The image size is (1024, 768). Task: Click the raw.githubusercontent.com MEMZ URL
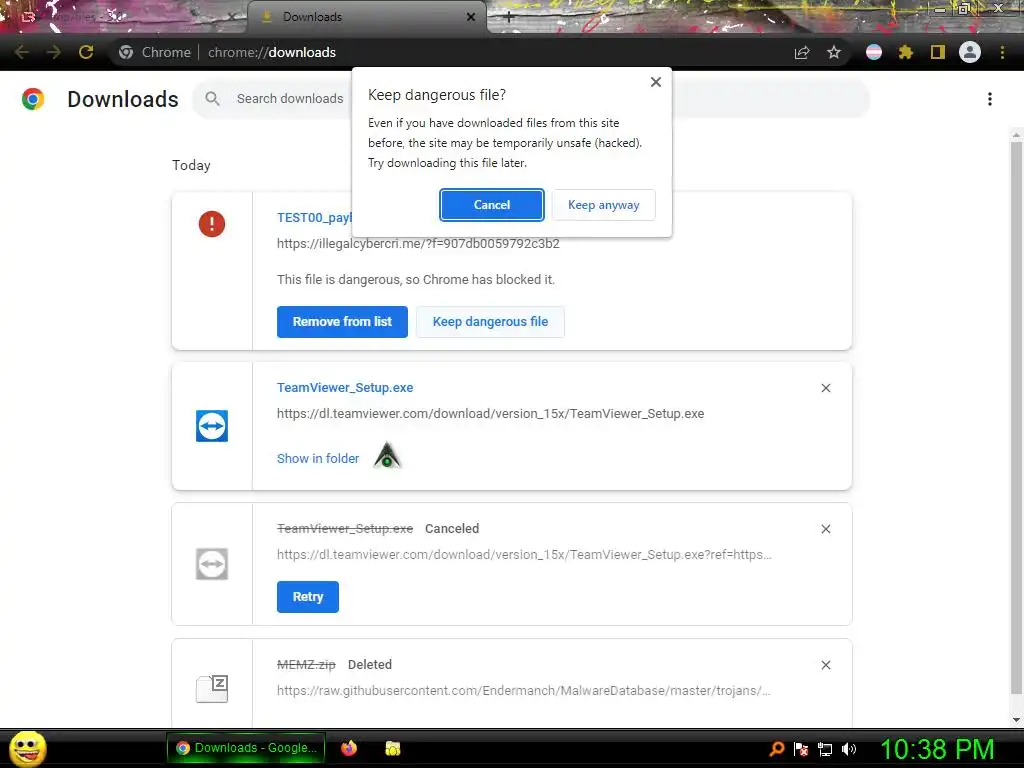524,690
